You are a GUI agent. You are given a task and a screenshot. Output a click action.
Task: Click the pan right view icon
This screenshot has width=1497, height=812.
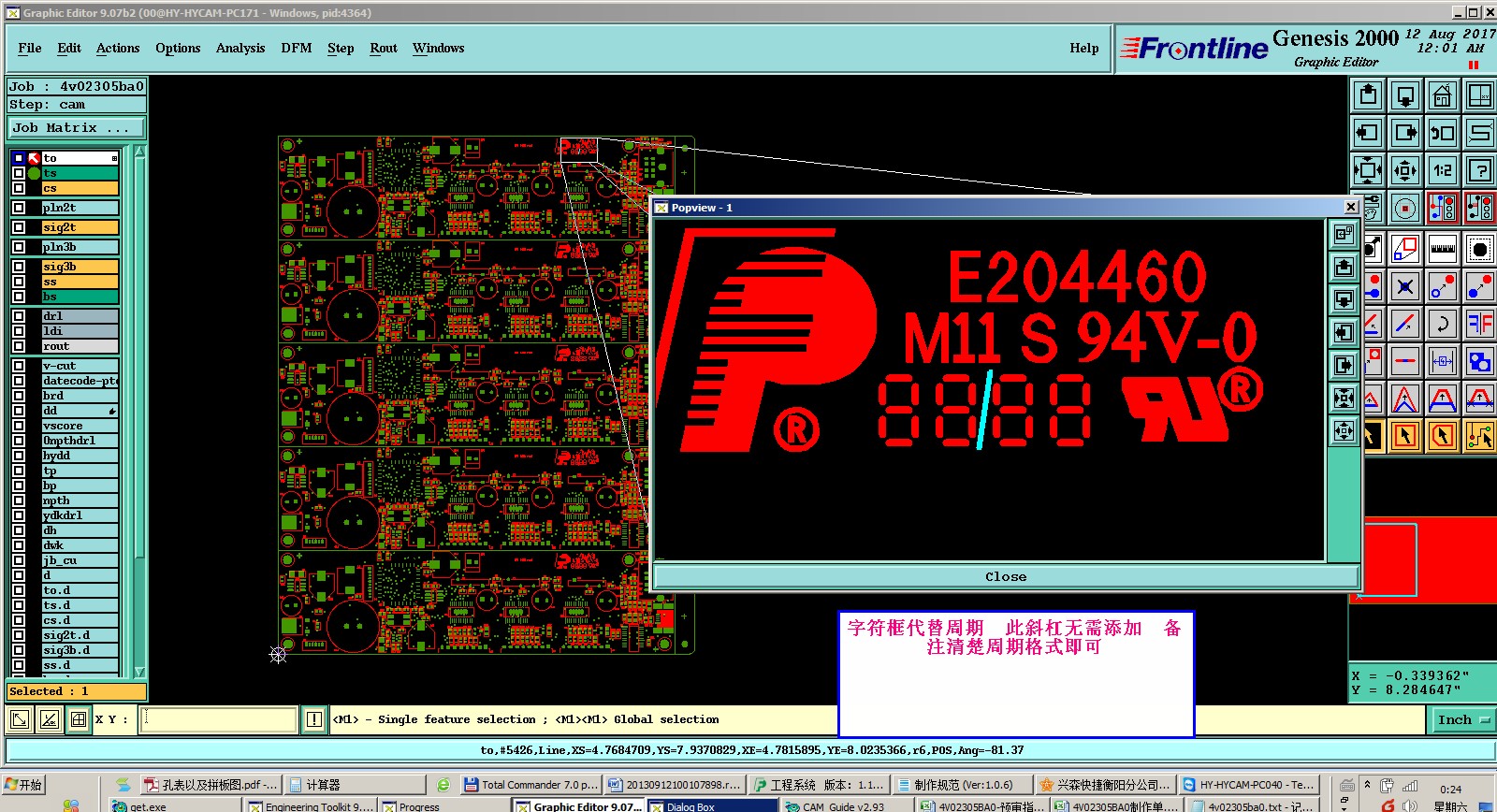pyautogui.click(x=1405, y=133)
